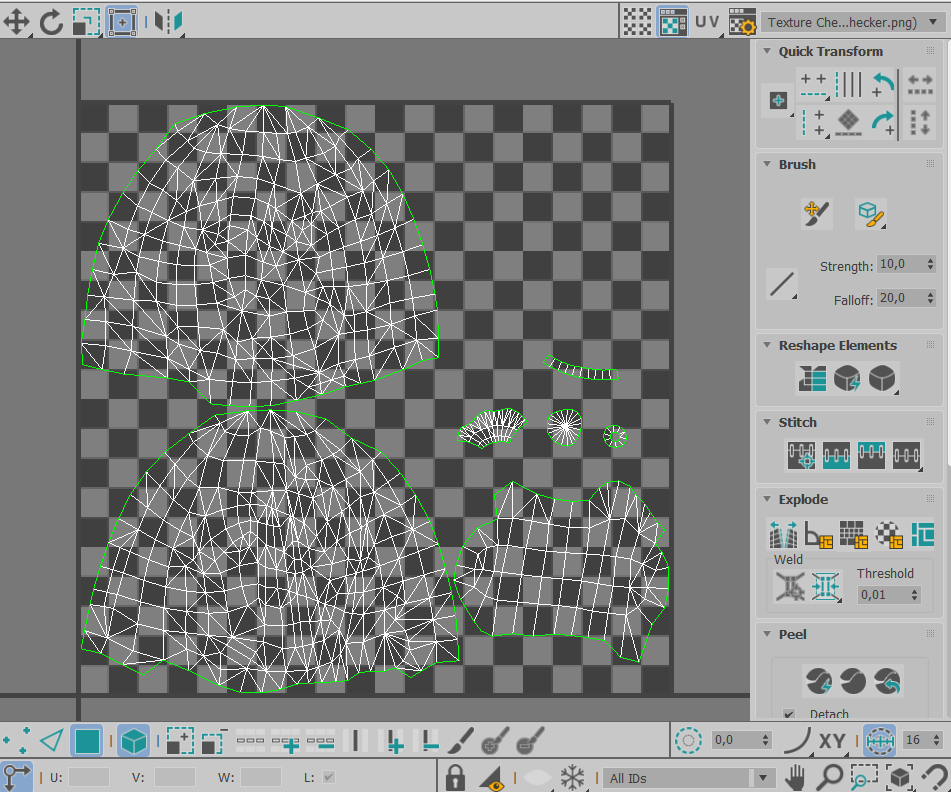Adjust the Weld Threshold spinner arrows
951x792 pixels.
point(913,595)
